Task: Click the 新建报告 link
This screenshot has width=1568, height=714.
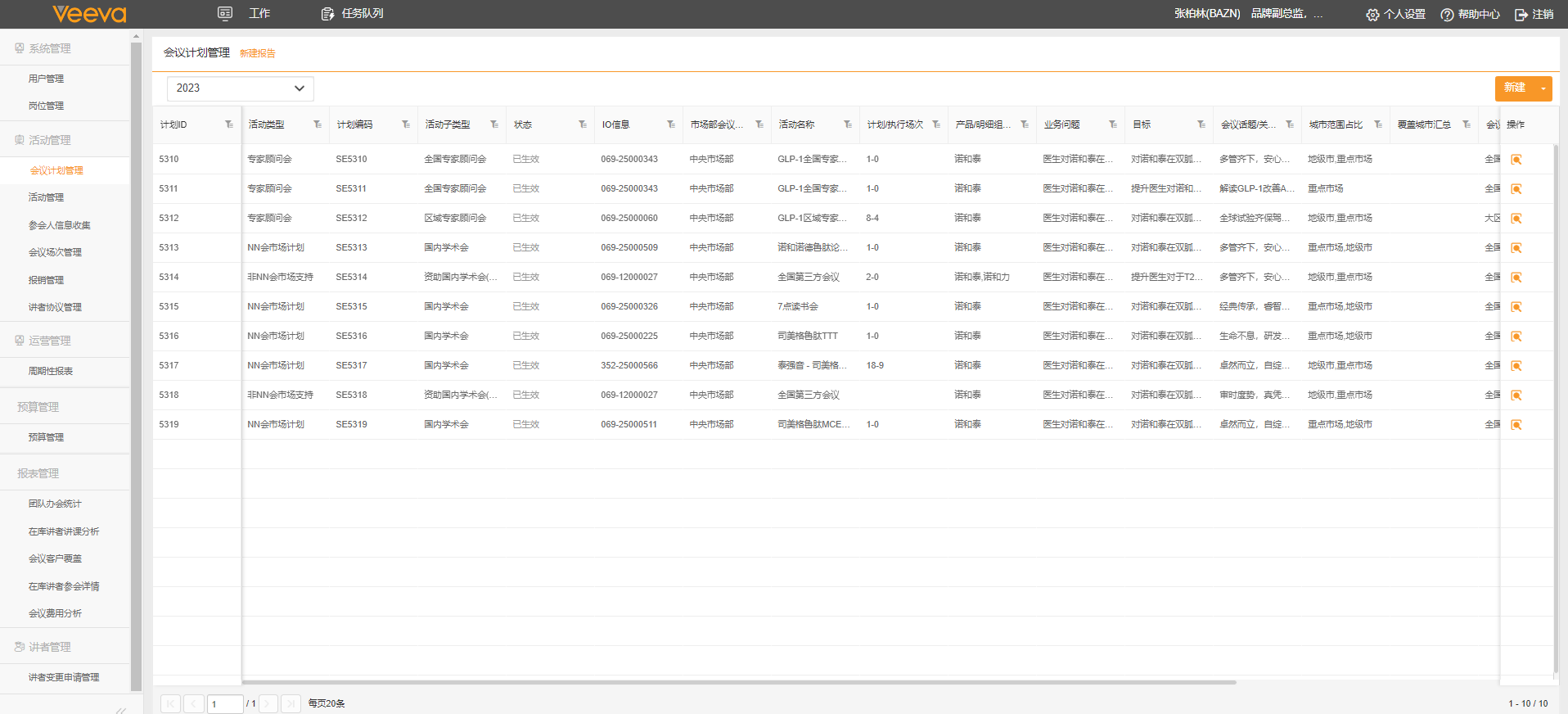Action: pyautogui.click(x=258, y=53)
